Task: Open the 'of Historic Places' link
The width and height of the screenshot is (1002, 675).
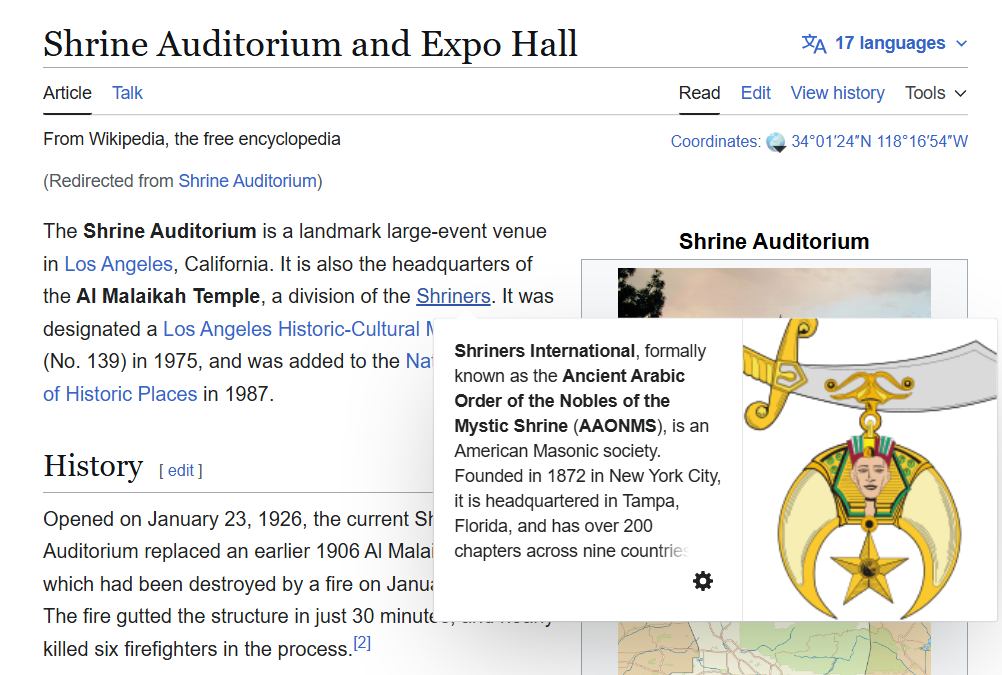Action: (x=120, y=394)
